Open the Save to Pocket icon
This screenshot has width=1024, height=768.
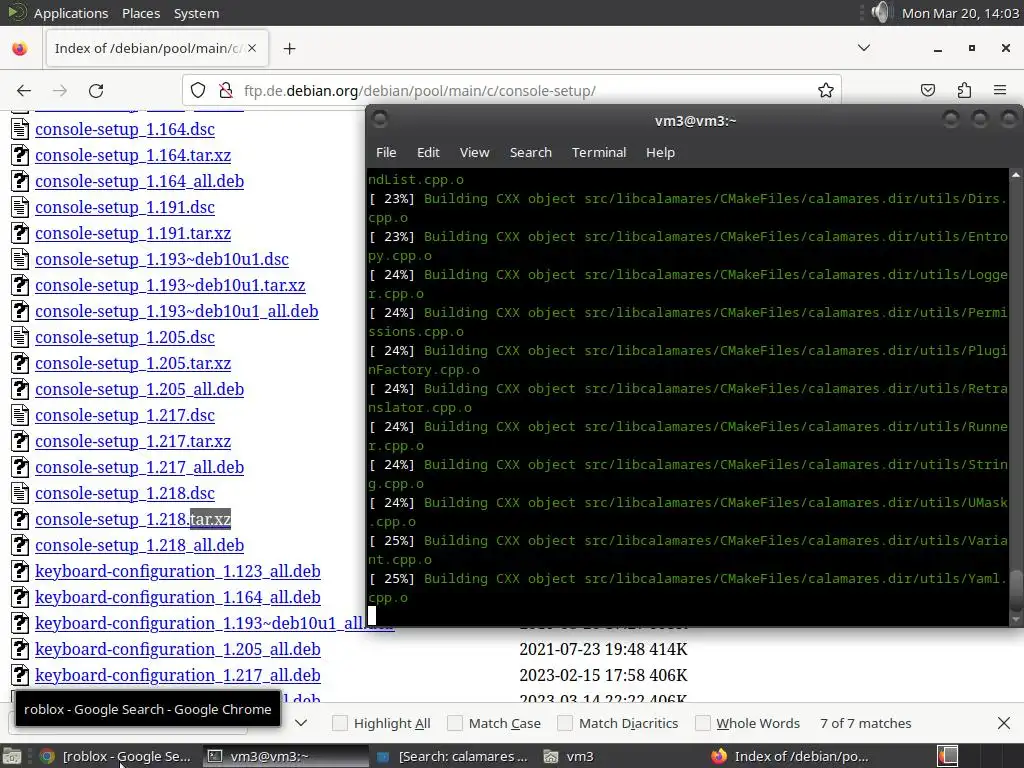928,91
